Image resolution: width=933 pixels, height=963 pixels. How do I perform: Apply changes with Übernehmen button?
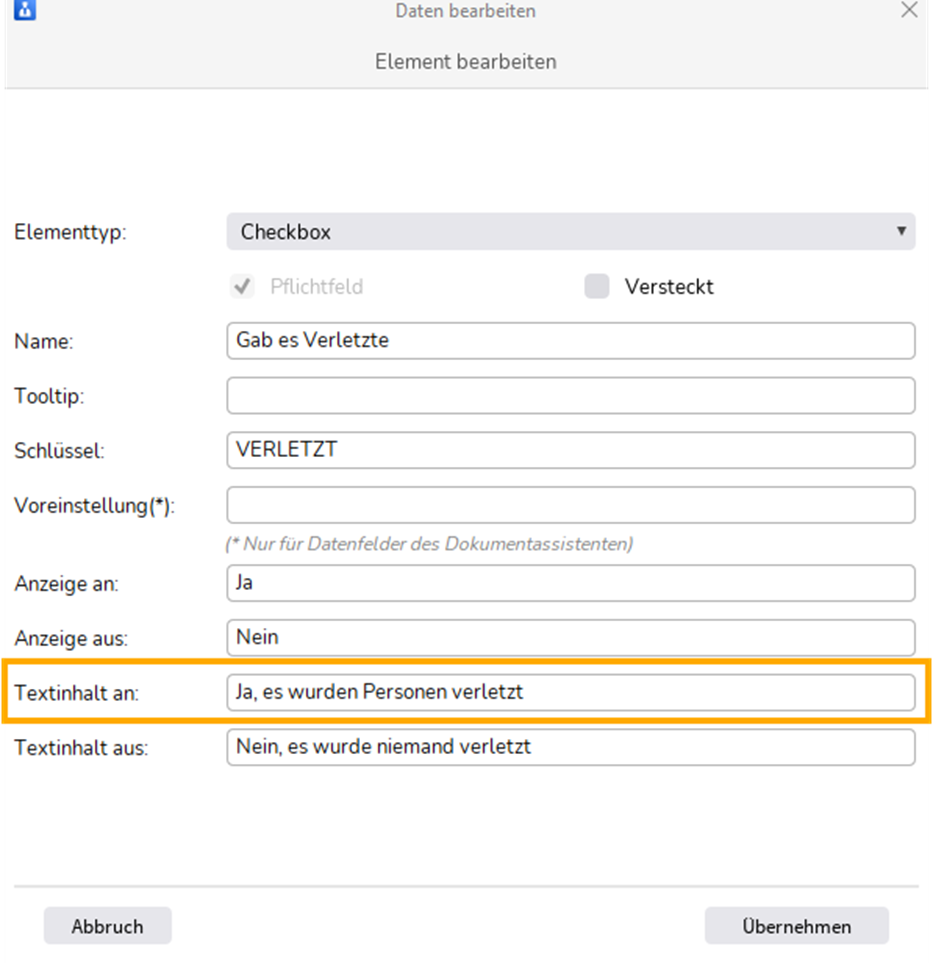[797, 926]
